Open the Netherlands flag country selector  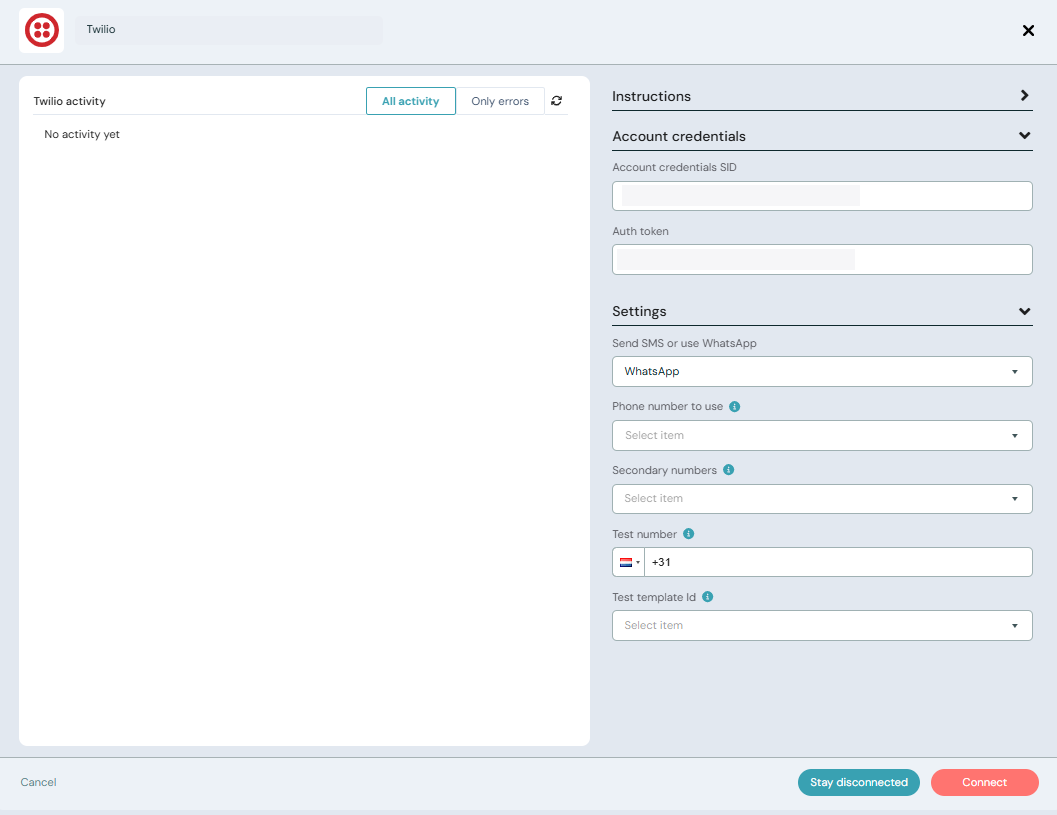629,562
